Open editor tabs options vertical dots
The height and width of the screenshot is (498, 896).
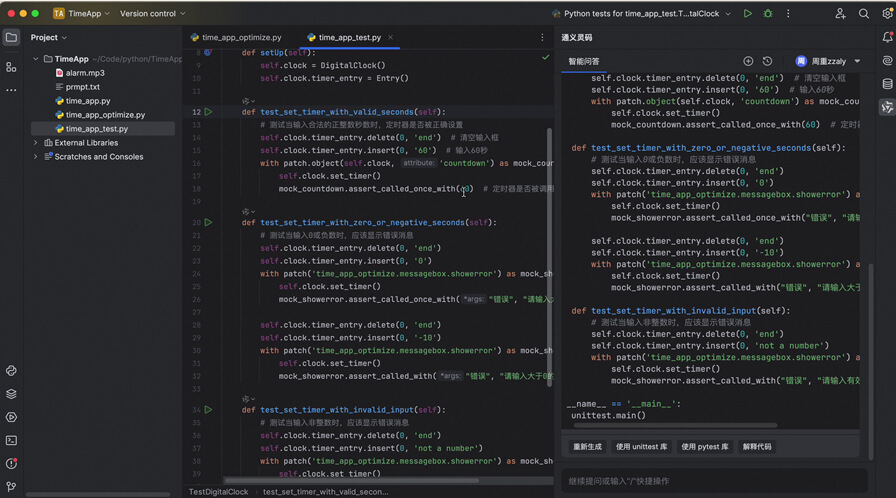(x=542, y=38)
